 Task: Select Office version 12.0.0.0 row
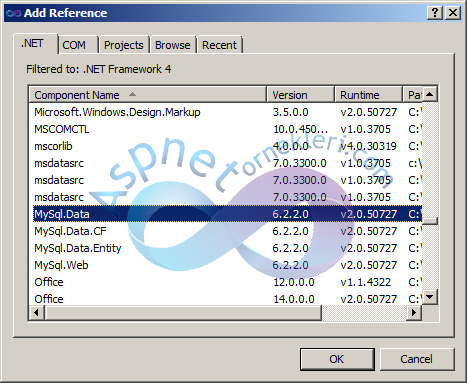(x=225, y=282)
